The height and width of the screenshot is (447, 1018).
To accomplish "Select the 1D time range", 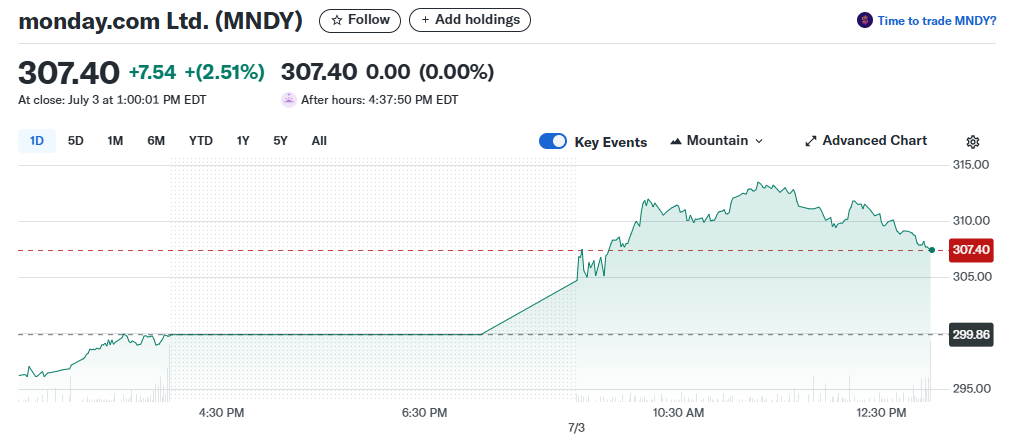I will pos(37,141).
